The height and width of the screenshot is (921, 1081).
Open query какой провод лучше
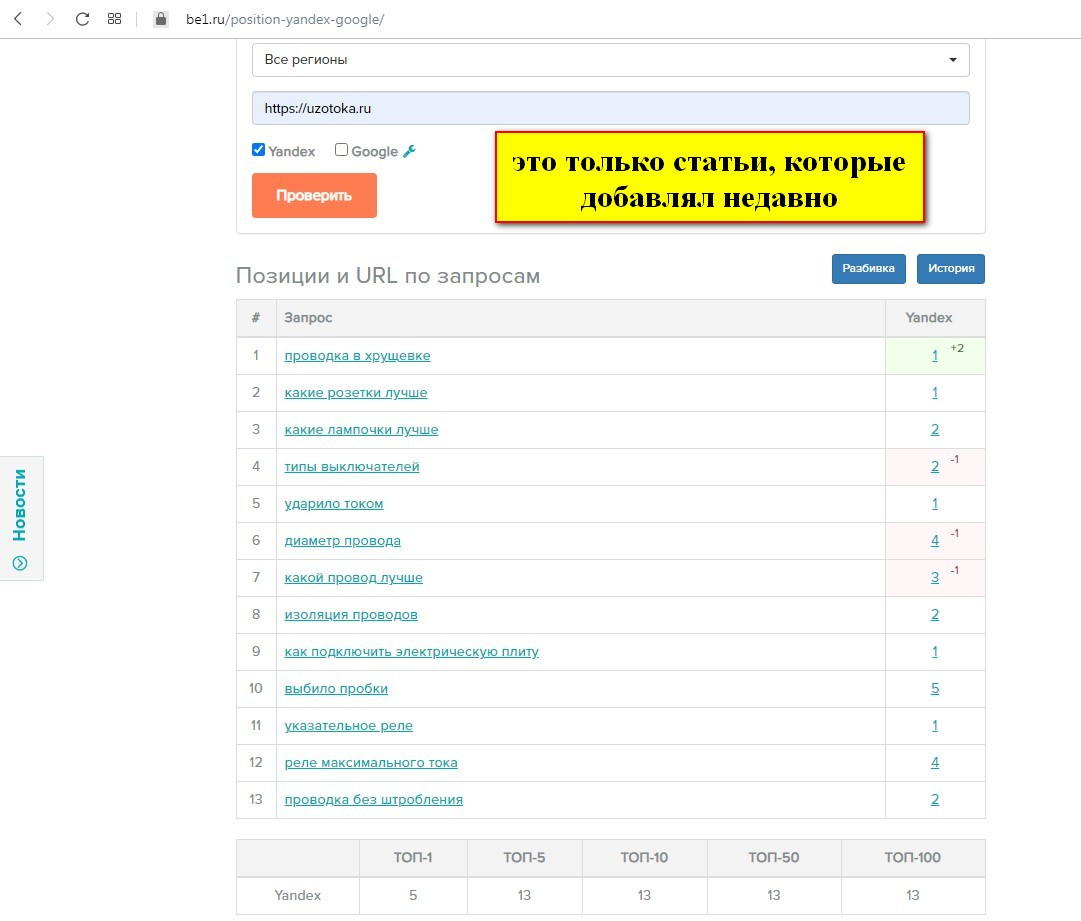(x=354, y=578)
